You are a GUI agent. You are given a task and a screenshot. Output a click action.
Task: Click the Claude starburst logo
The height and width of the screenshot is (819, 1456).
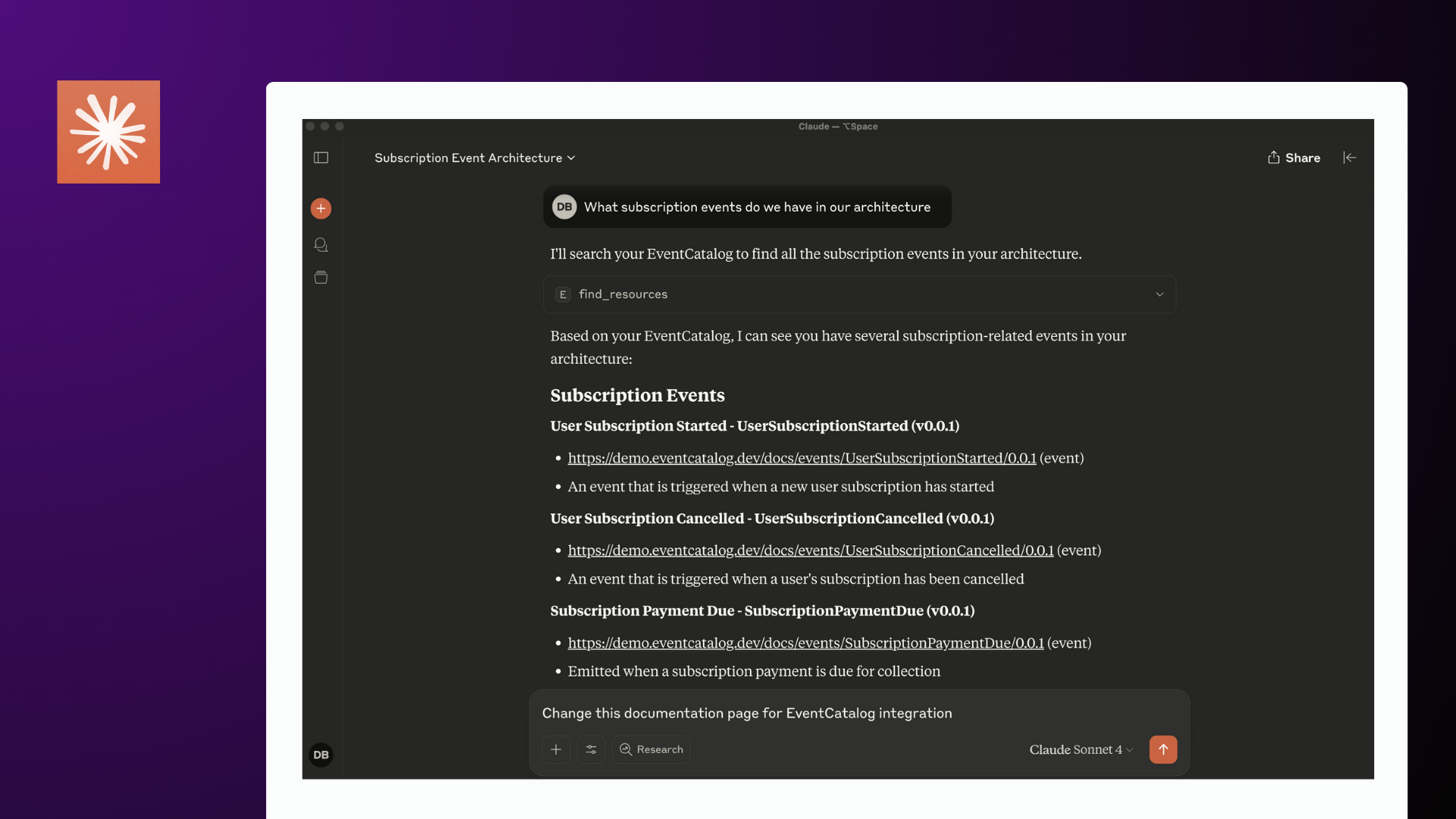[108, 132]
